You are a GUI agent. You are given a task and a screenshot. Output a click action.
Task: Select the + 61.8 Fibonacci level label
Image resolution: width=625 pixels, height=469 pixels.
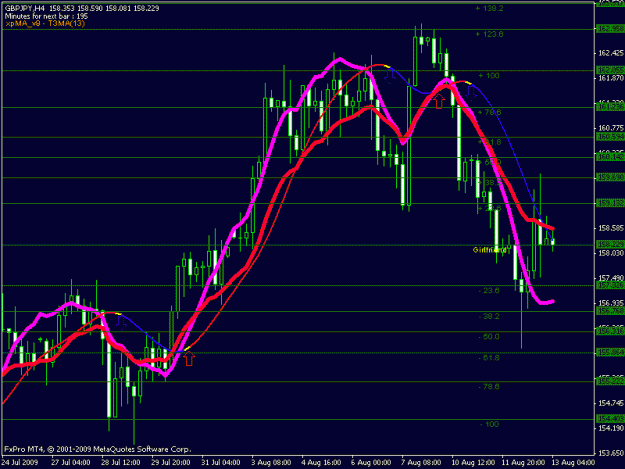(489, 142)
